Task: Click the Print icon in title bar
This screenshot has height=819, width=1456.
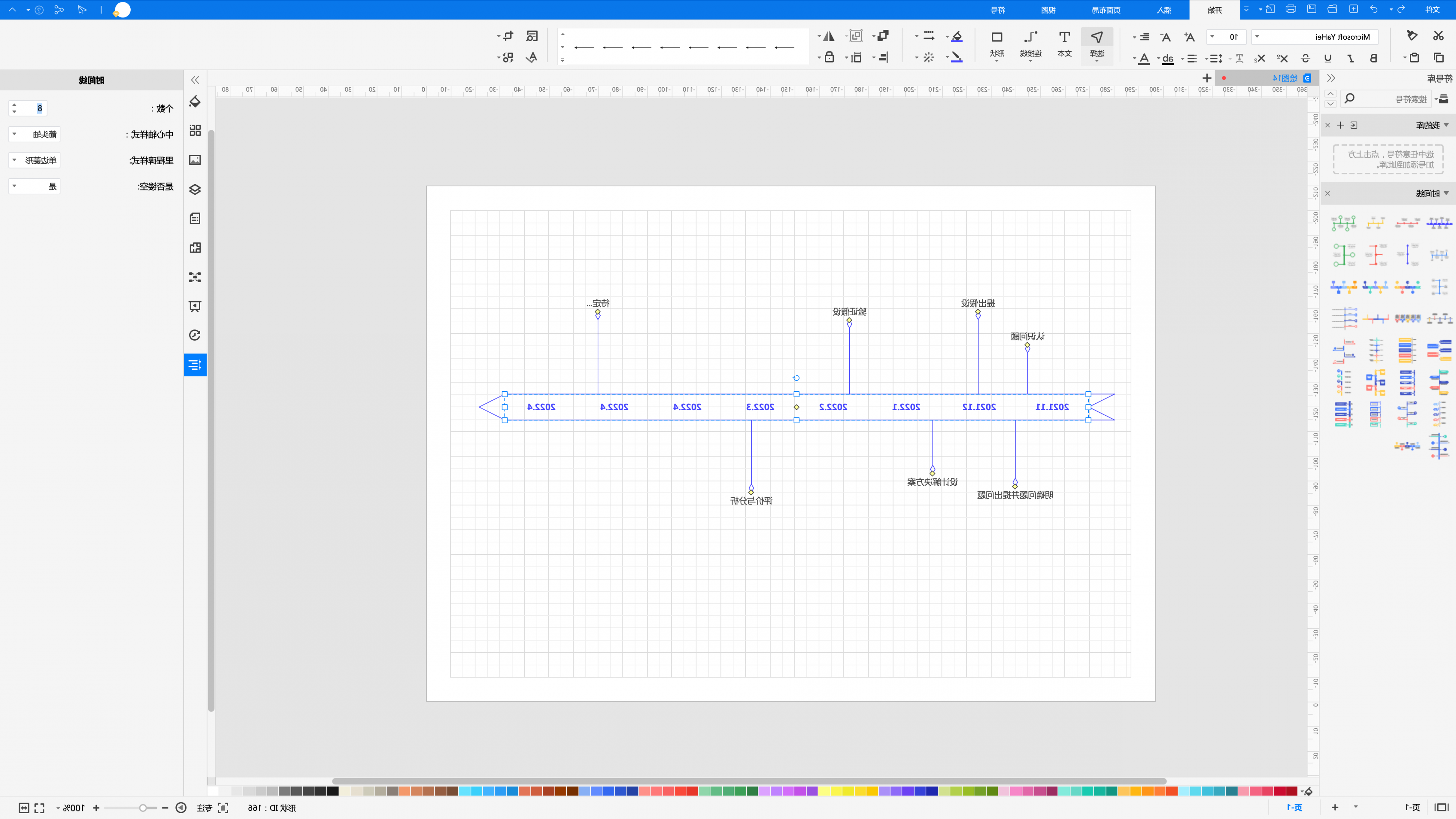Action: pyautogui.click(x=1291, y=9)
